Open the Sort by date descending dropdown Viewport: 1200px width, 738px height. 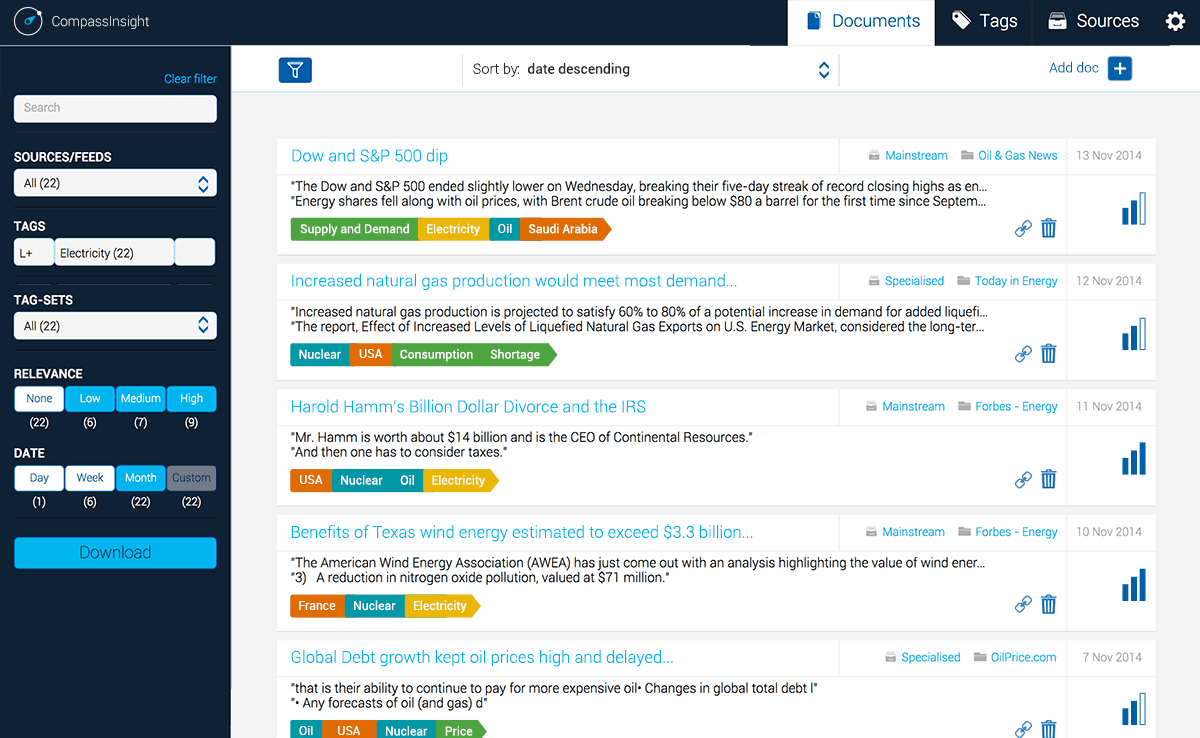[x=651, y=70]
